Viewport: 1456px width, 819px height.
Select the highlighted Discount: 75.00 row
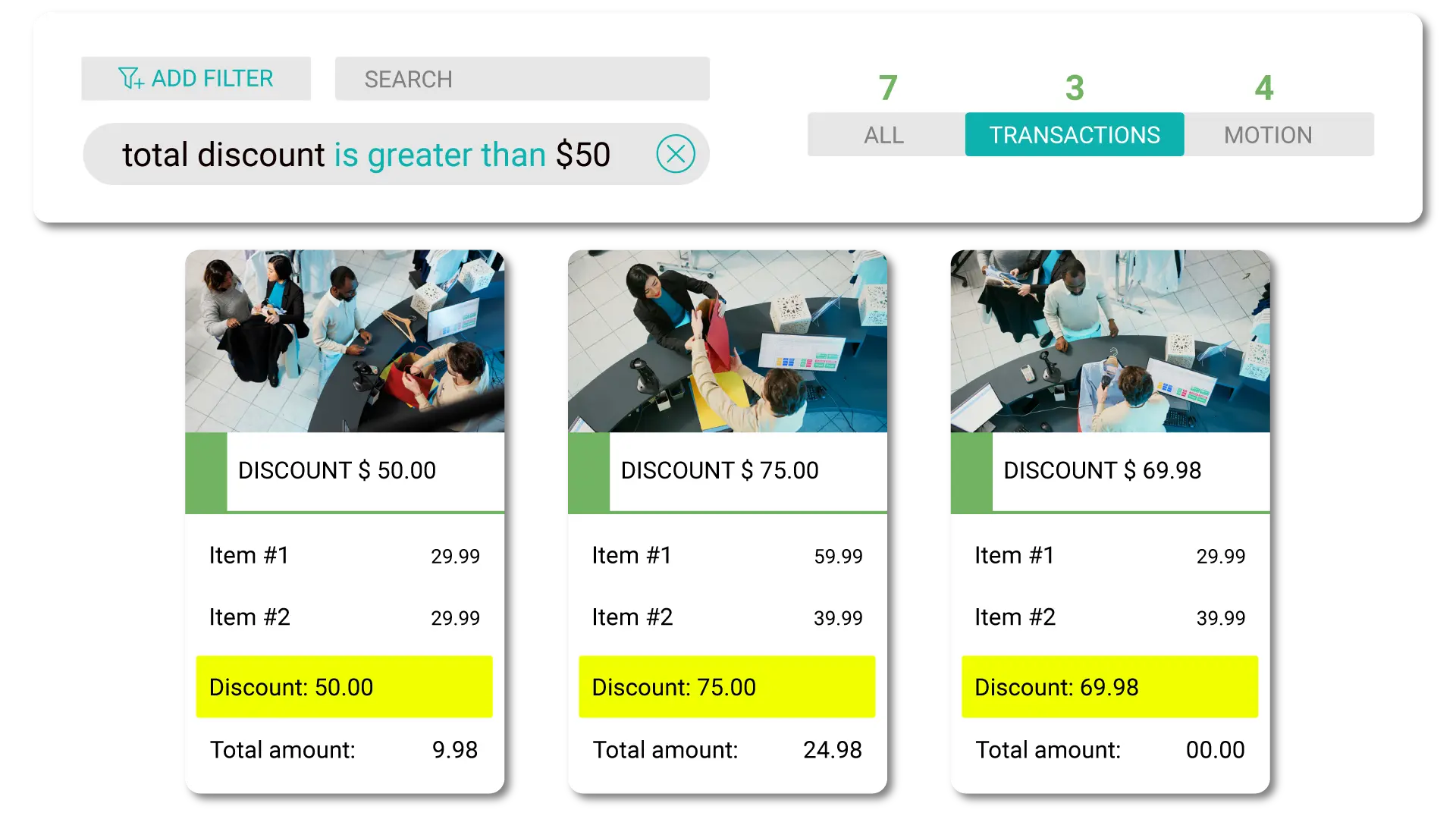(x=727, y=687)
